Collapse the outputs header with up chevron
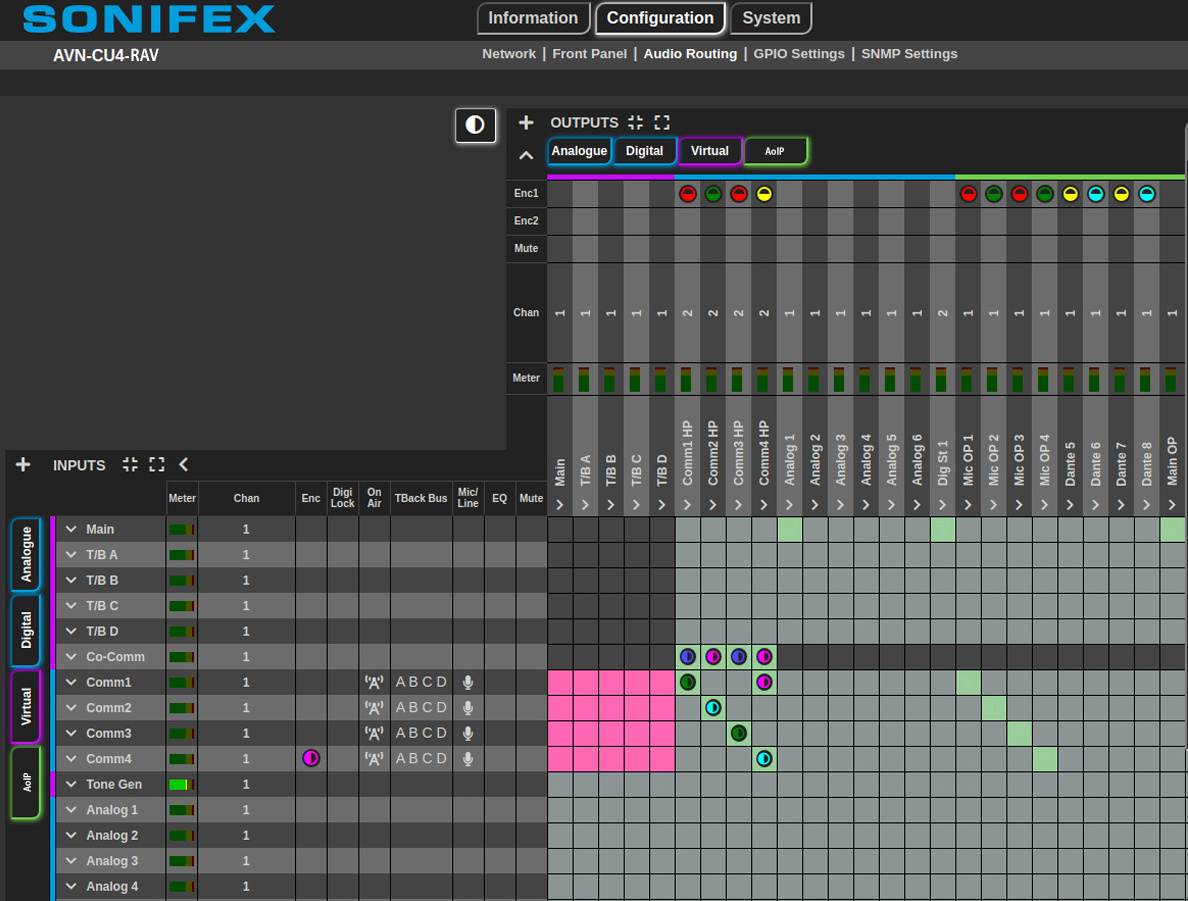Screen dimensions: 1188x901 [526, 155]
